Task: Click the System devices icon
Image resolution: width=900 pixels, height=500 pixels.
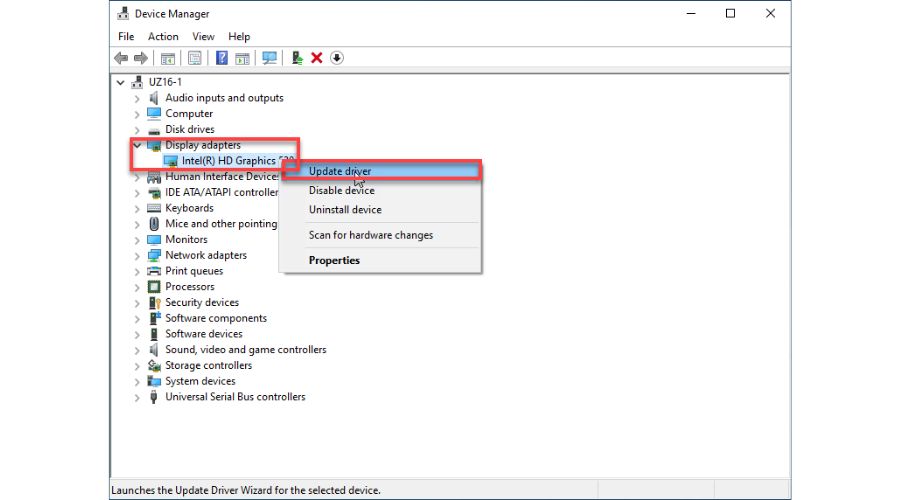Action: click(x=154, y=381)
